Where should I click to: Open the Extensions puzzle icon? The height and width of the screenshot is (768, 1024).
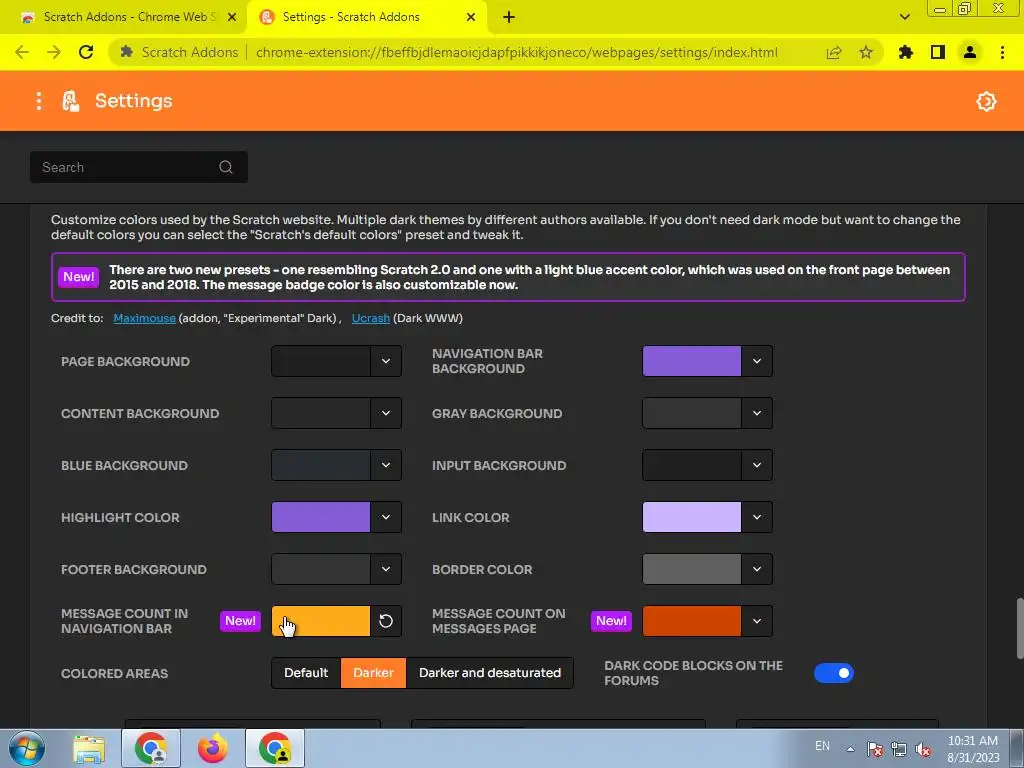[x=906, y=52]
